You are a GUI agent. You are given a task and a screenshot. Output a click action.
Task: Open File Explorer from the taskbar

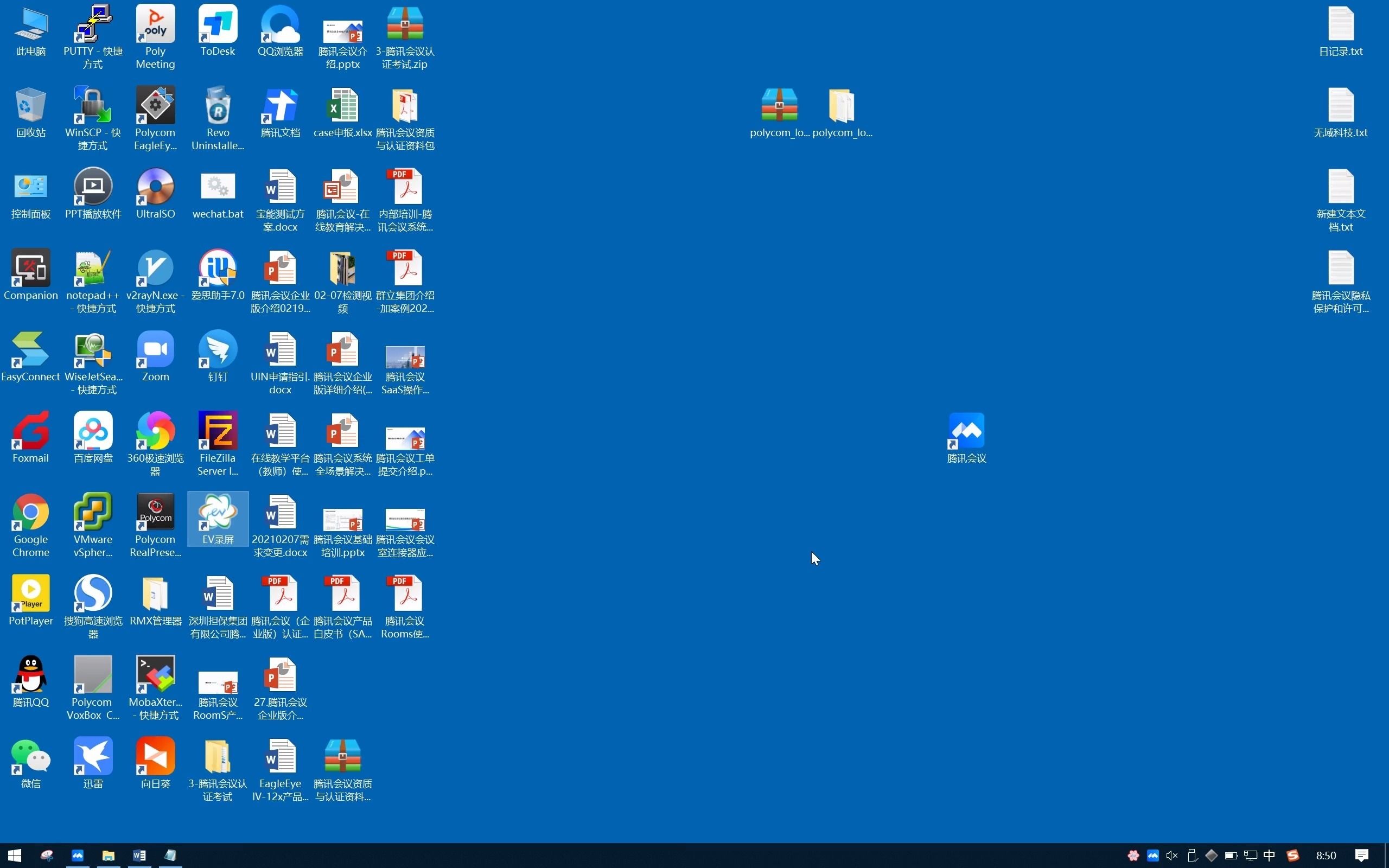(x=108, y=856)
